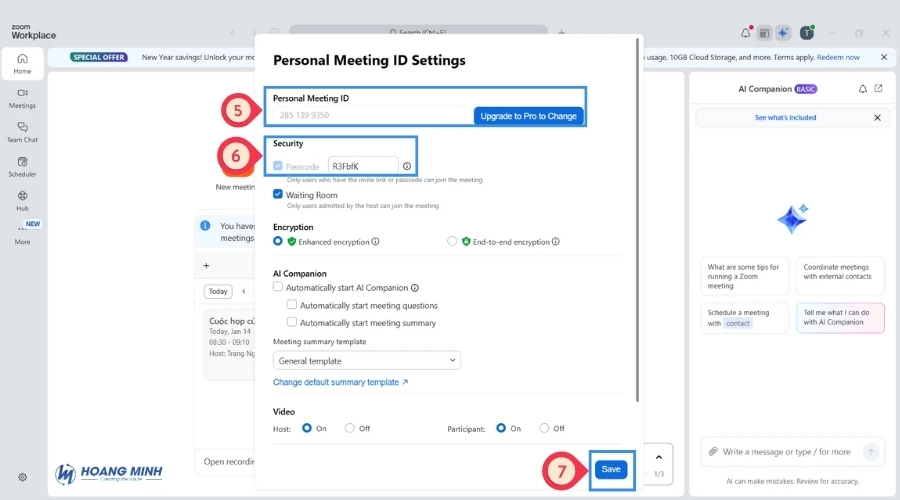The width and height of the screenshot is (900, 500).
Task: Open More in the sidebar
Action: [22, 234]
